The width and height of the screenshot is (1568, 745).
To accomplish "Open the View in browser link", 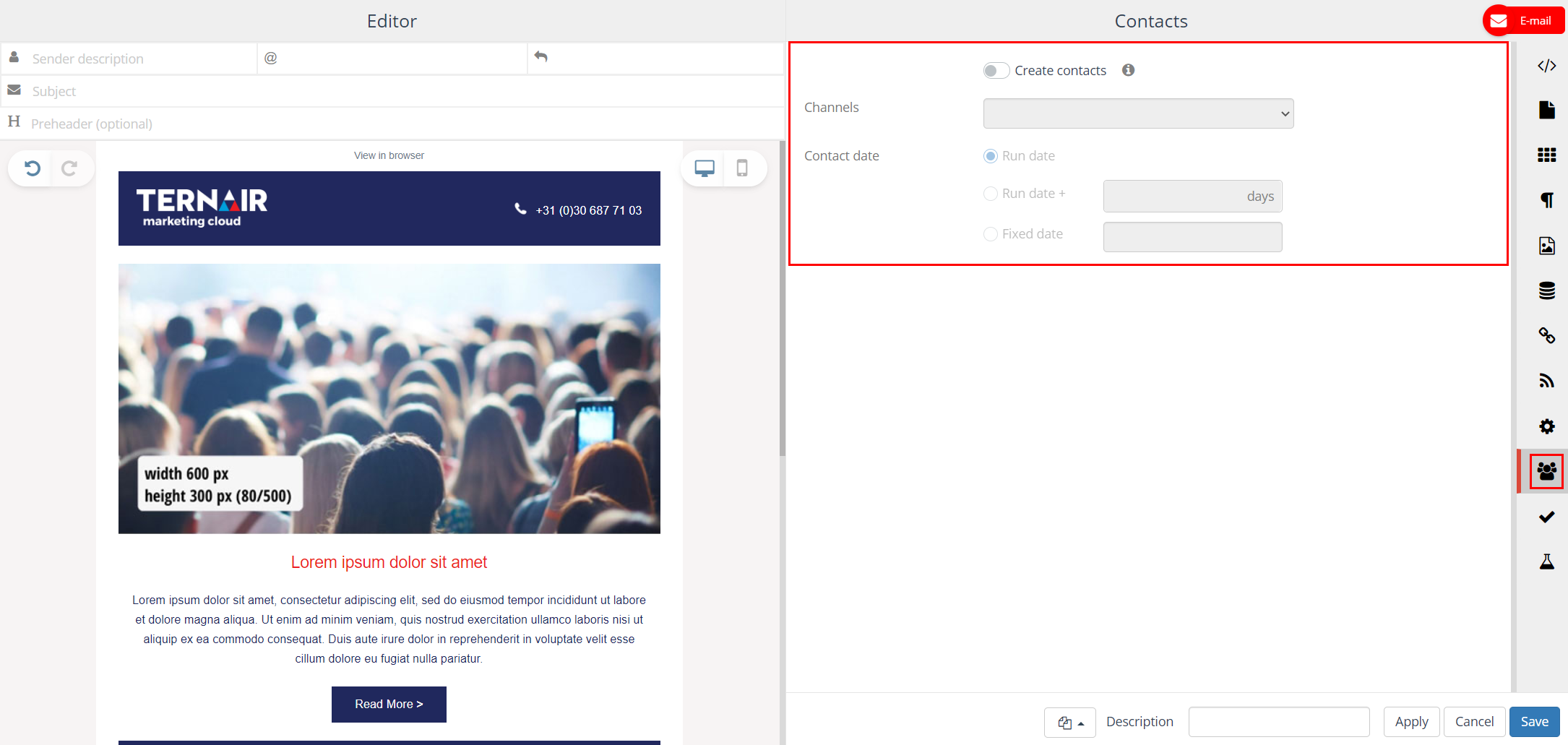I will [389, 155].
